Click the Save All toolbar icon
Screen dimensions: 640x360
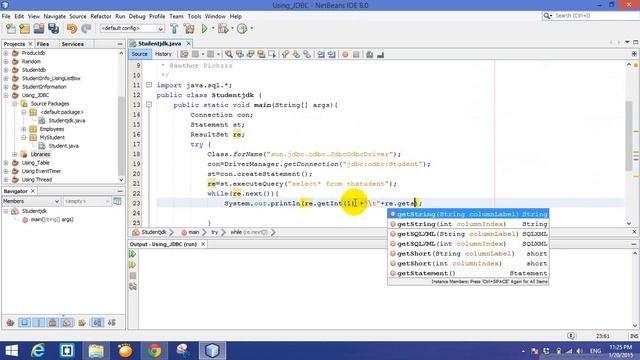[53, 29]
